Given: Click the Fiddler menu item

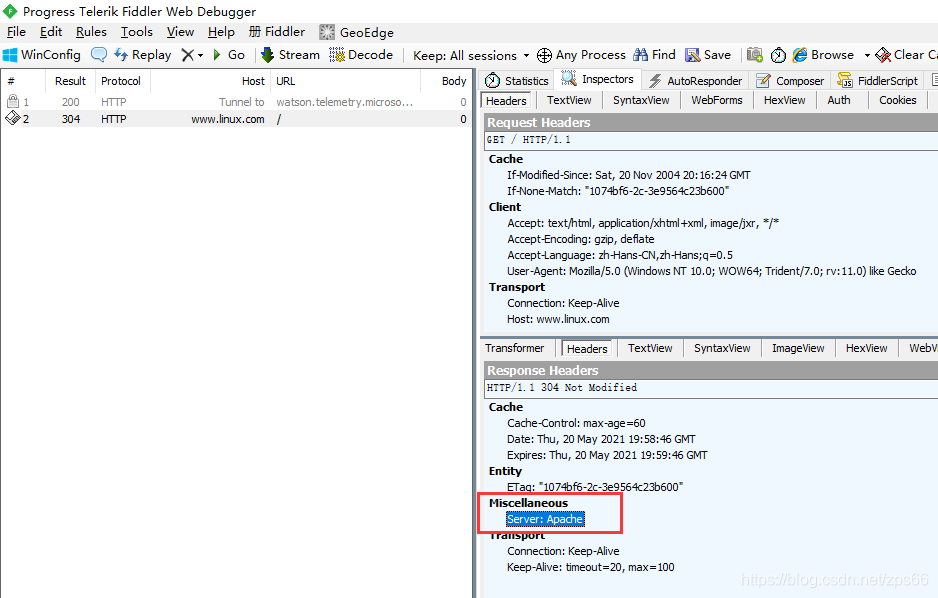Looking at the screenshot, I should click(x=276, y=32).
